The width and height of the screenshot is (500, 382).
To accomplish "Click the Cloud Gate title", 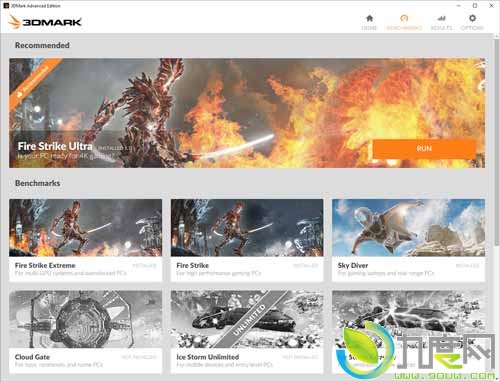I will tap(32, 357).
